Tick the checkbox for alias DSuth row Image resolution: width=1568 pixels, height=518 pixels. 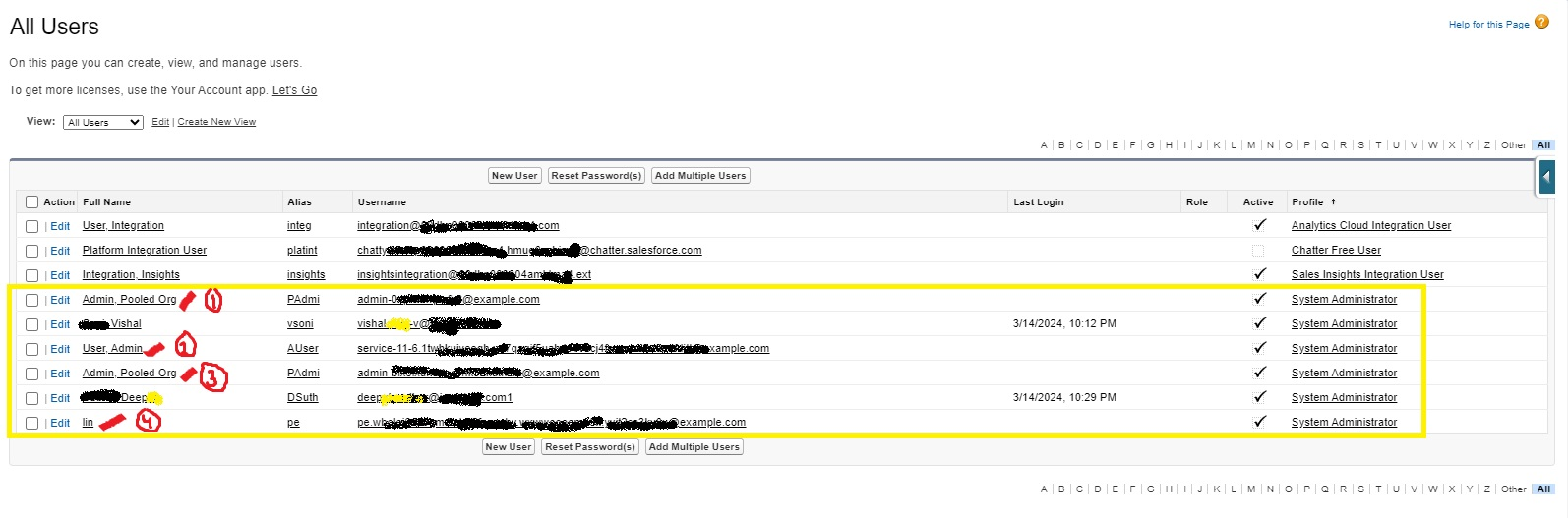31,399
